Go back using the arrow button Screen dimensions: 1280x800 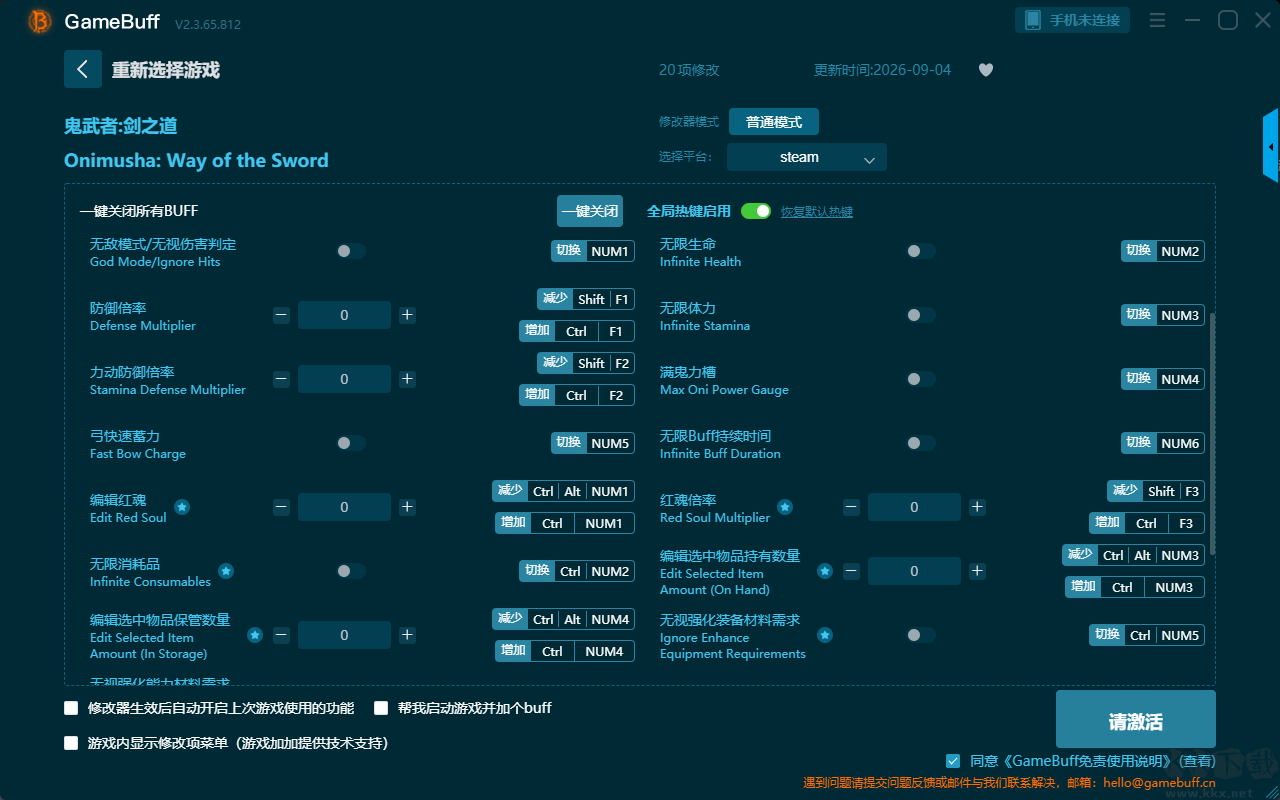tap(83, 69)
